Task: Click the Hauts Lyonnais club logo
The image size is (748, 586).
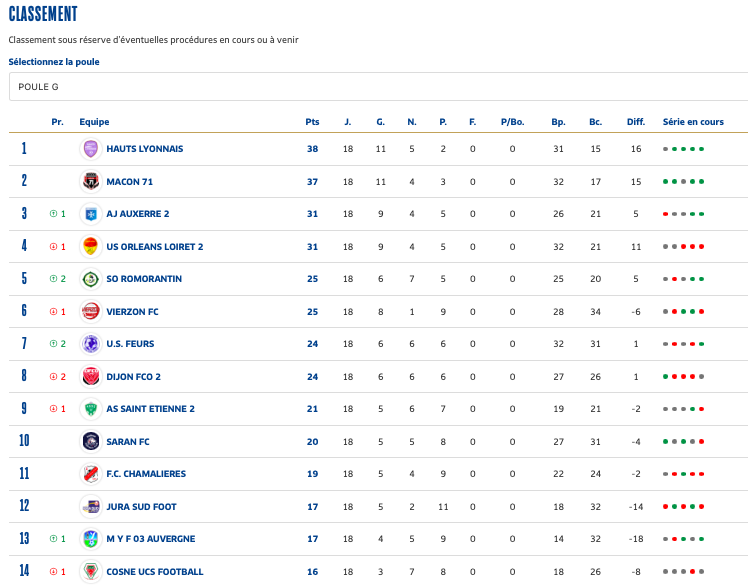Action: [90, 149]
